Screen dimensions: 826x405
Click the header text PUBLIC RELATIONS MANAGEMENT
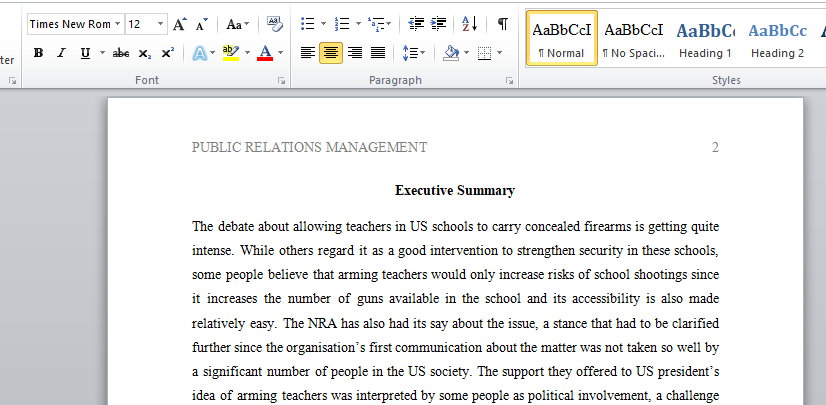[x=310, y=147]
